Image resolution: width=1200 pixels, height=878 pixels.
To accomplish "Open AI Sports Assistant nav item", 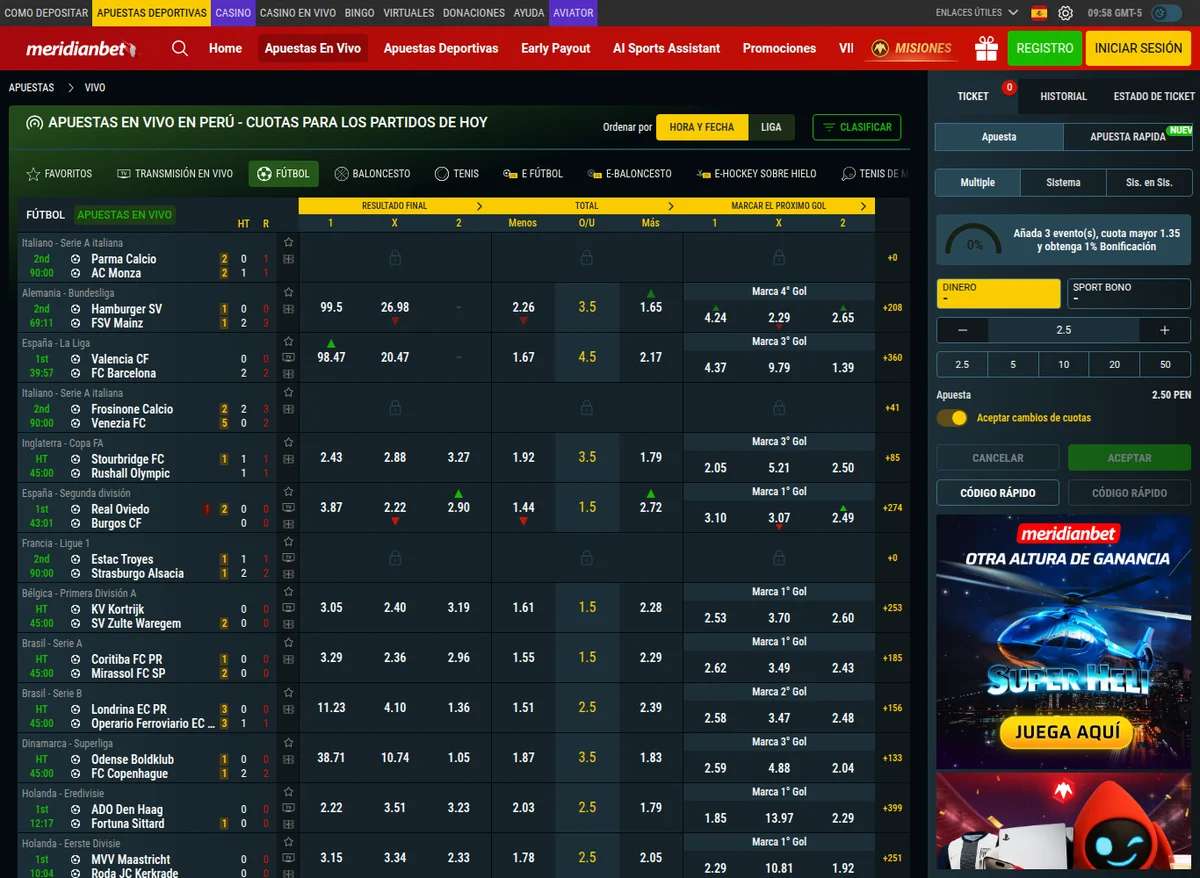I will tap(666, 48).
